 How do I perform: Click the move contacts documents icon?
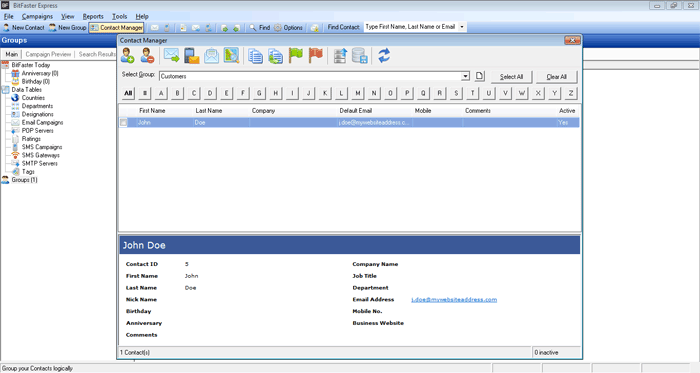(x=275, y=56)
